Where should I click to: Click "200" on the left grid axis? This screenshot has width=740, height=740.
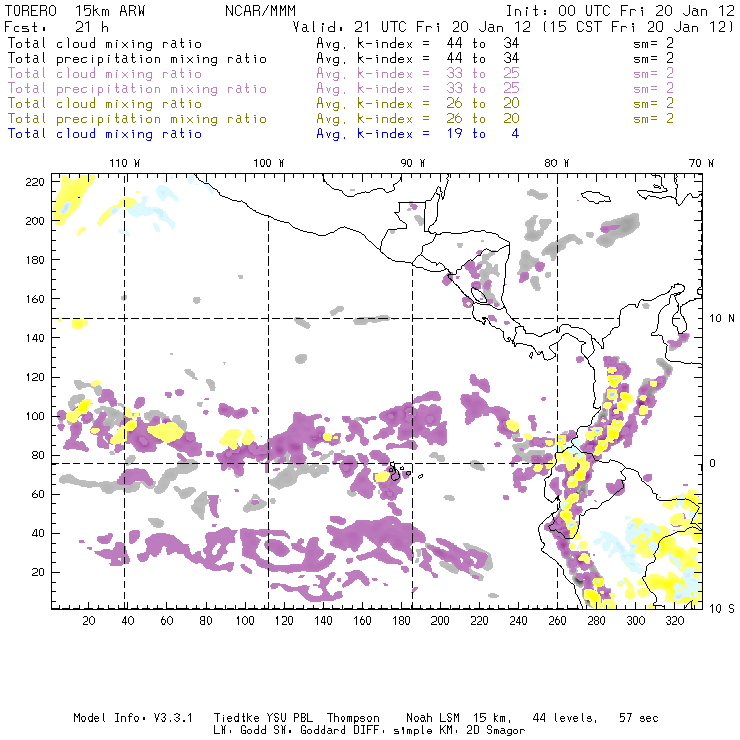coord(35,221)
